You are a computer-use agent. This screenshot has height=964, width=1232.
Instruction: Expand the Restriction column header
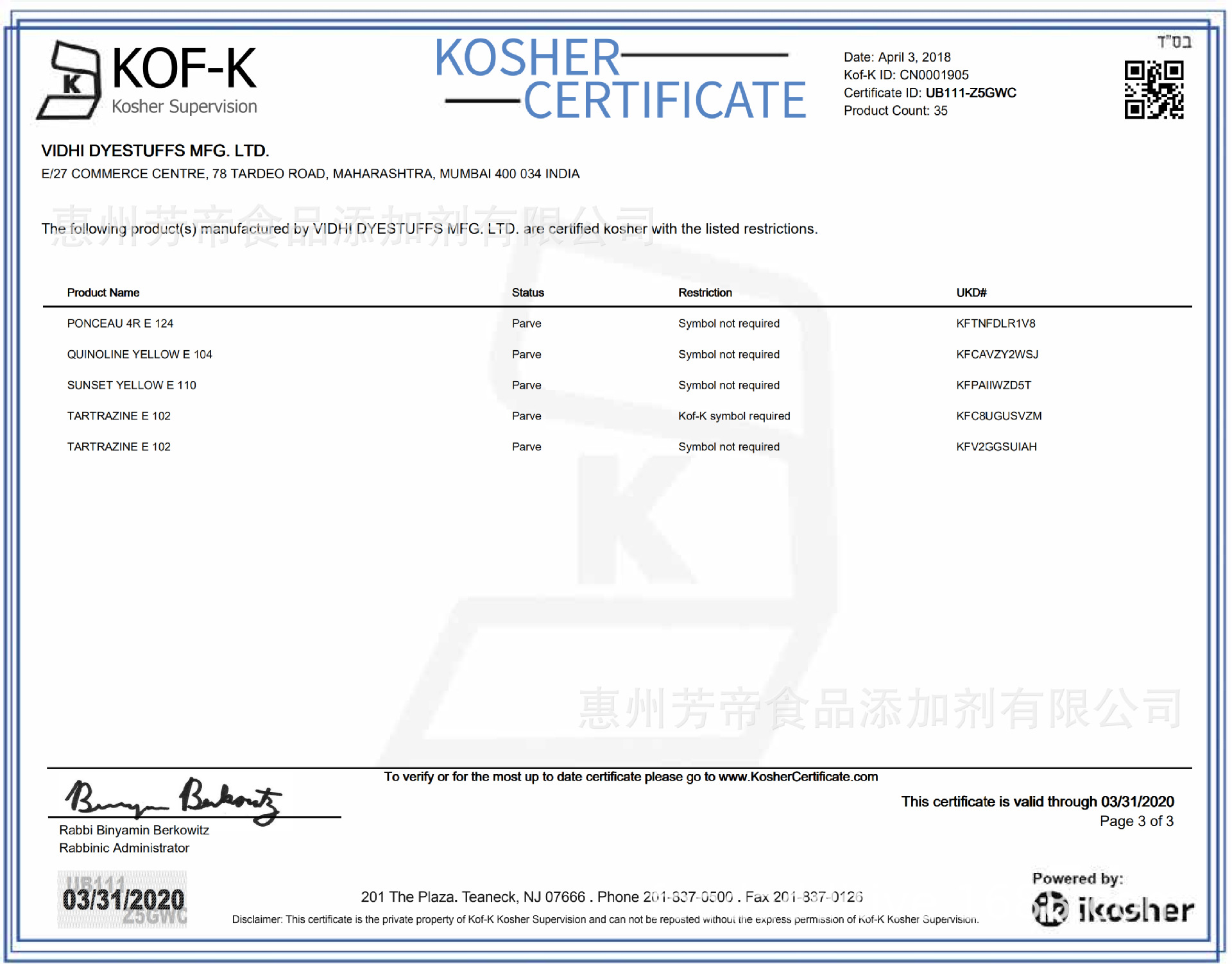tap(705, 292)
